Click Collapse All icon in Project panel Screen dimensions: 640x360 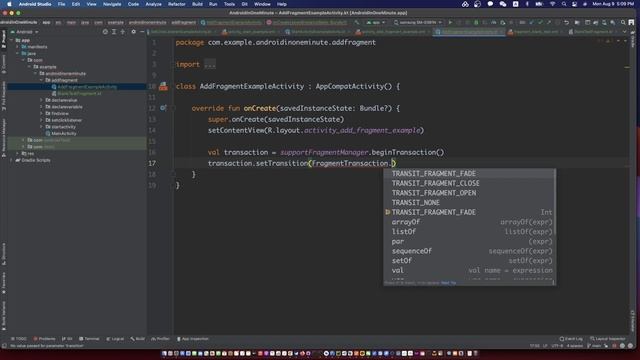click(122, 31)
